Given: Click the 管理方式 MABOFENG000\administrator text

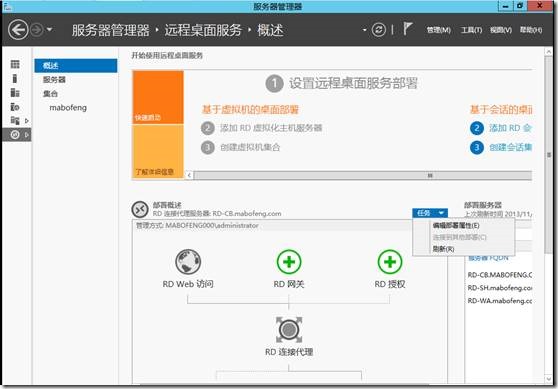Looking at the screenshot, I should click(x=197, y=226).
